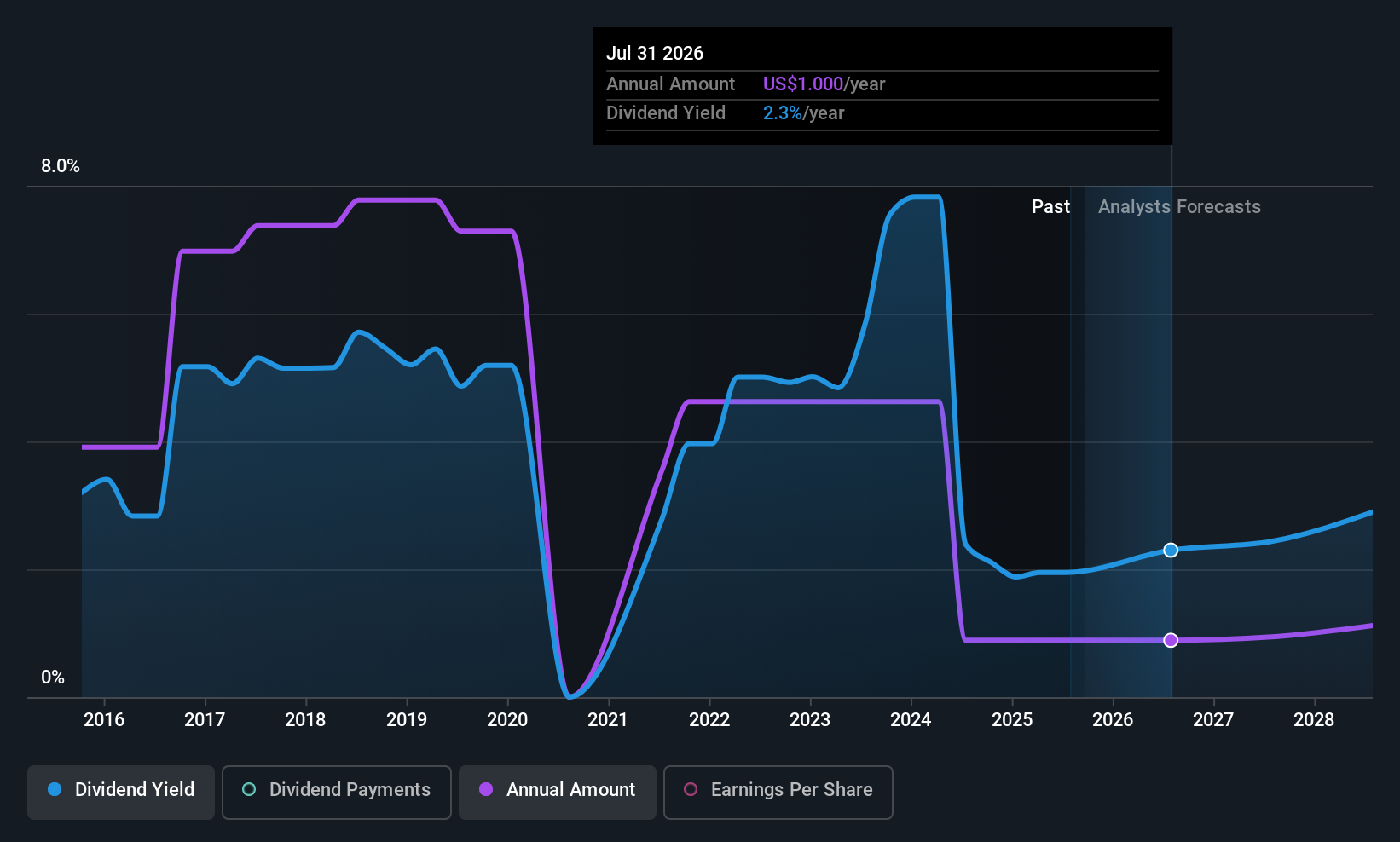Click the US$1.000/year annual amount value
Image resolution: width=1400 pixels, height=842 pixels.
(x=824, y=84)
